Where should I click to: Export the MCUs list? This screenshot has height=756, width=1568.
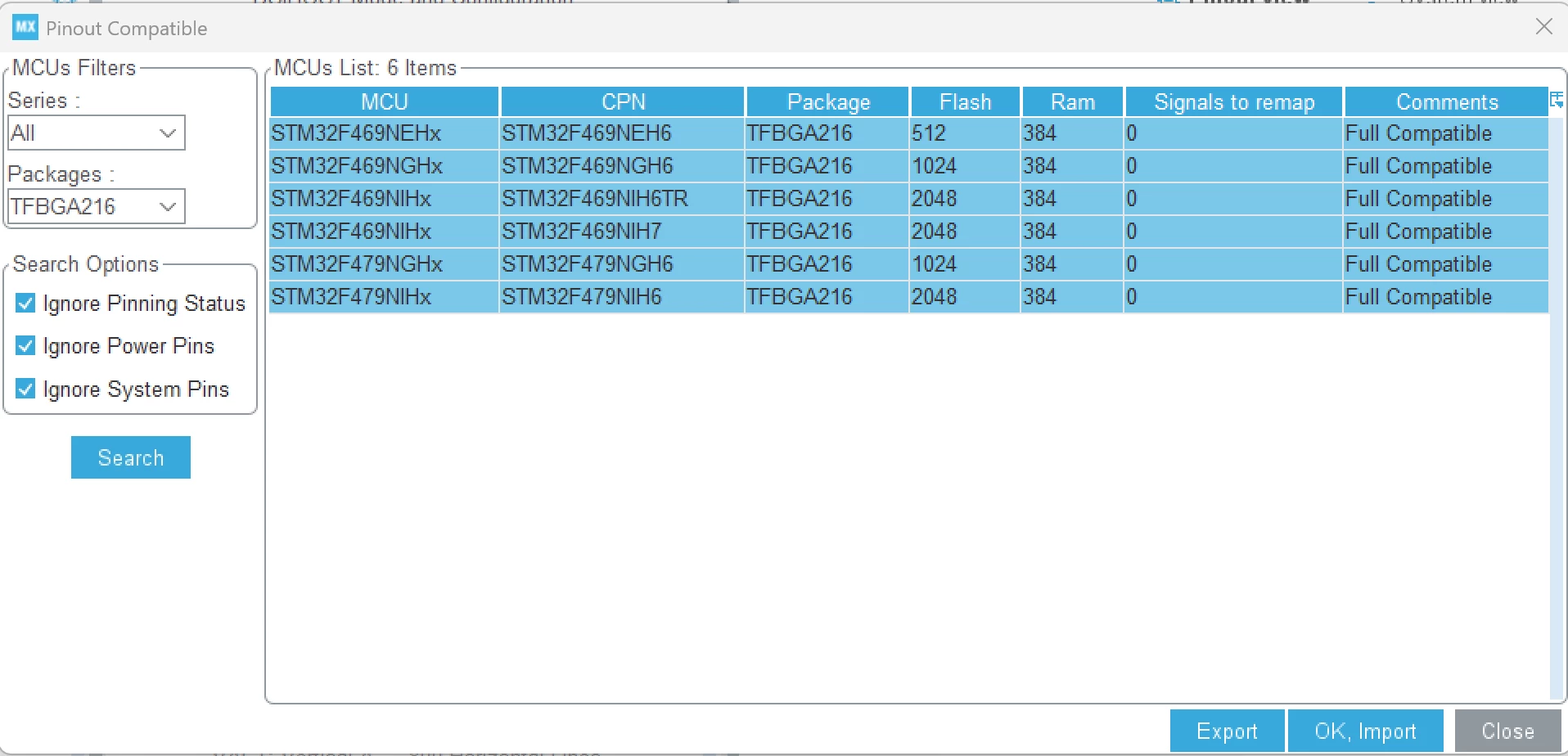tap(1227, 731)
